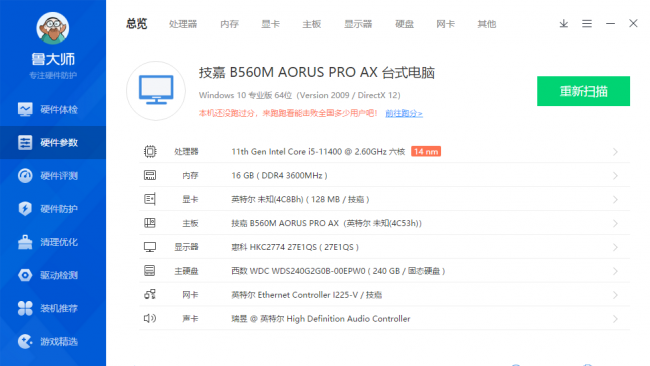Click the 显卡 graphics card icon
Image resolution: width=650 pixels, height=366 pixels.
point(150,199)
